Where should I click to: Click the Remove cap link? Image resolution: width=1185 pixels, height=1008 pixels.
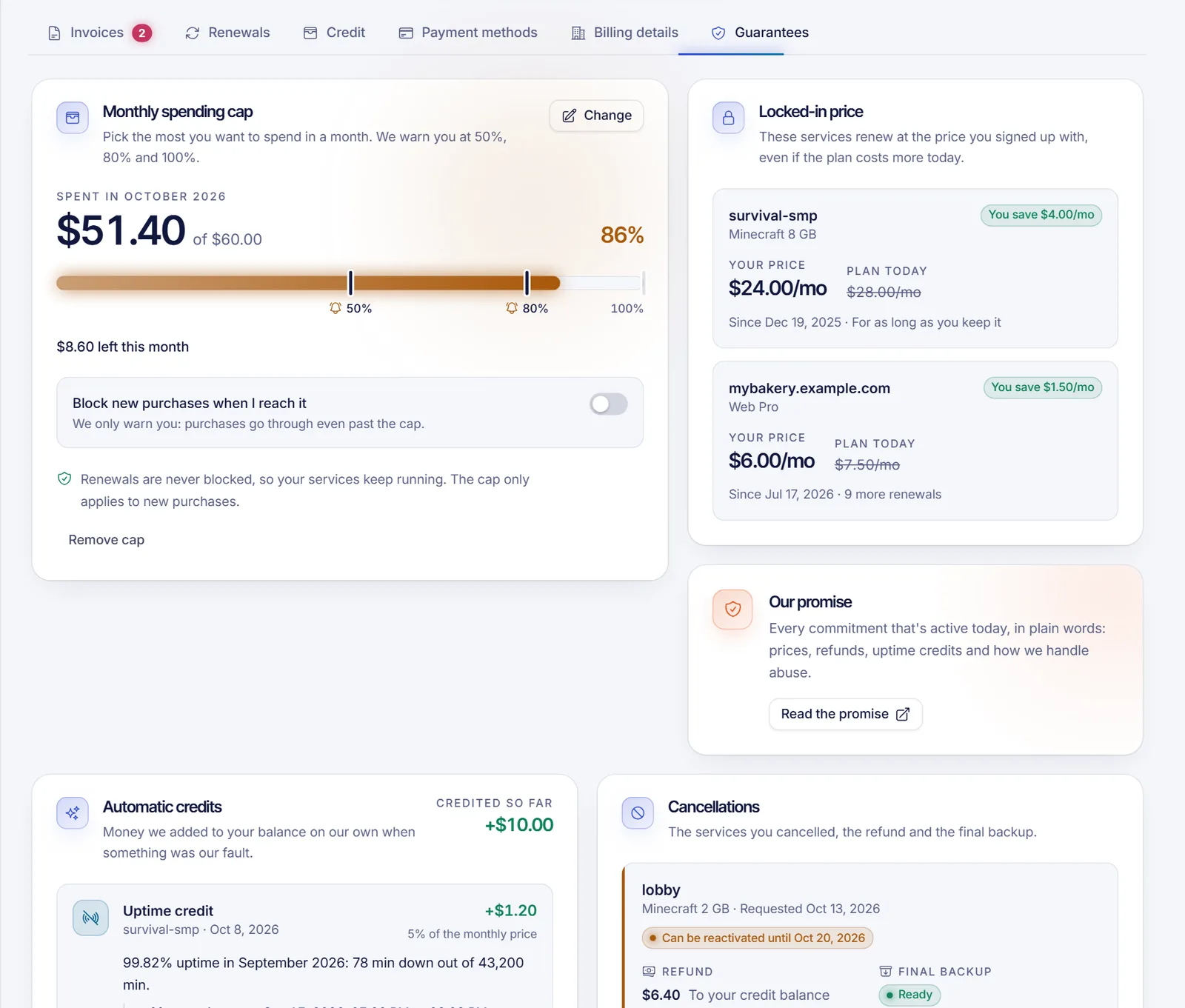tap(107, 540)
